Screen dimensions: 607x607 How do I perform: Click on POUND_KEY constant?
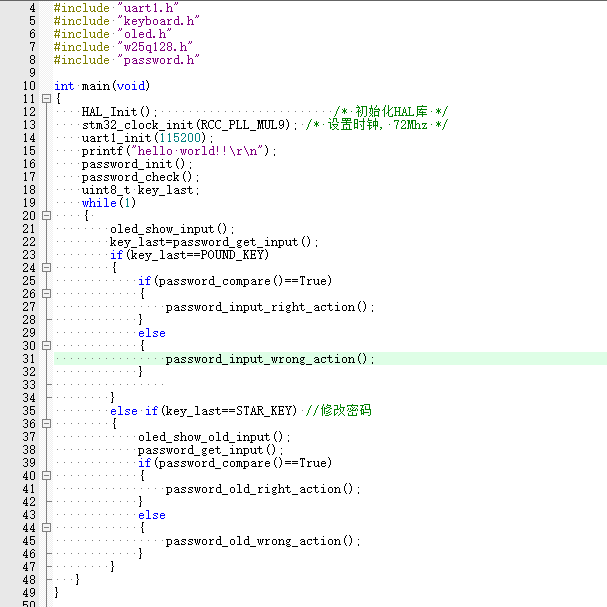tap(232, 255)
